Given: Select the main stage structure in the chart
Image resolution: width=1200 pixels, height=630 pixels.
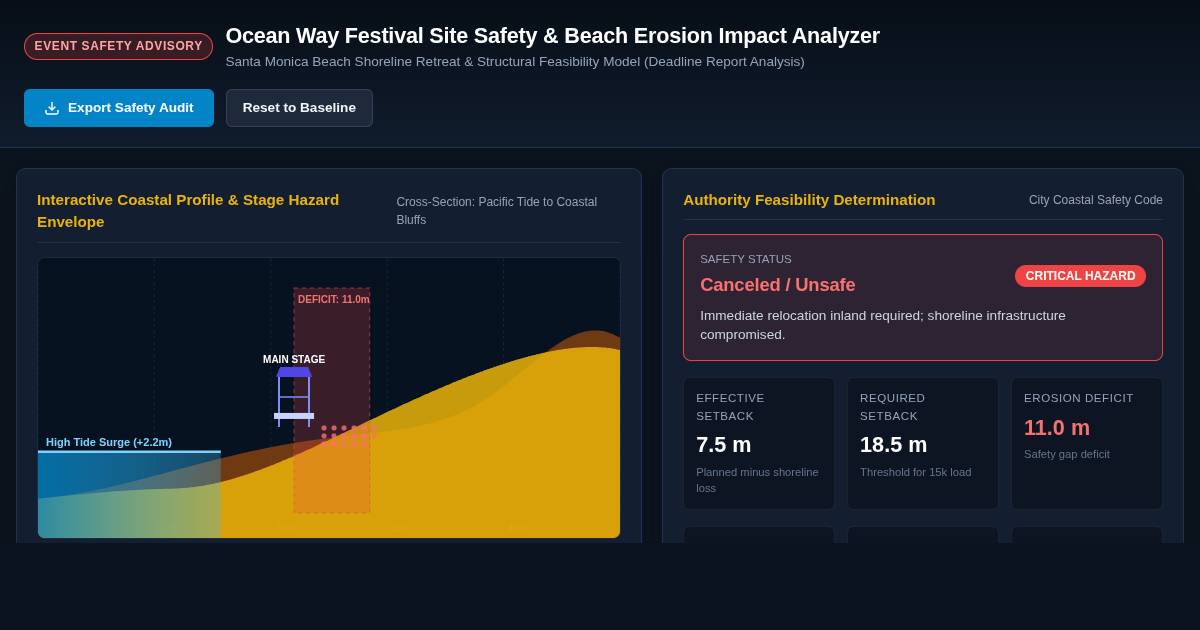Looking at the screenshot, I should pos(294,397).
